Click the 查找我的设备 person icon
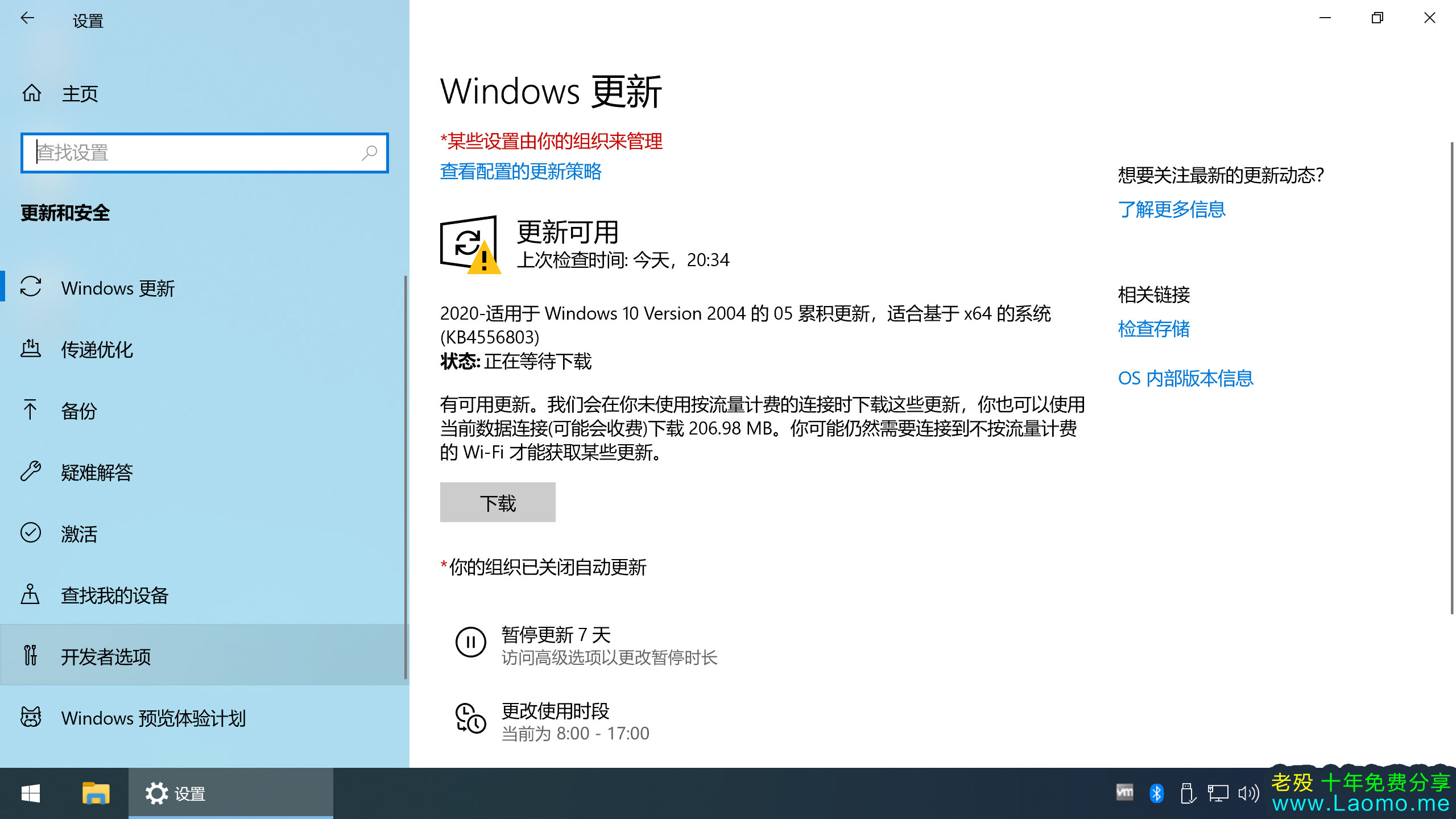The image size is (1456, 819). [x=31, y=594]
